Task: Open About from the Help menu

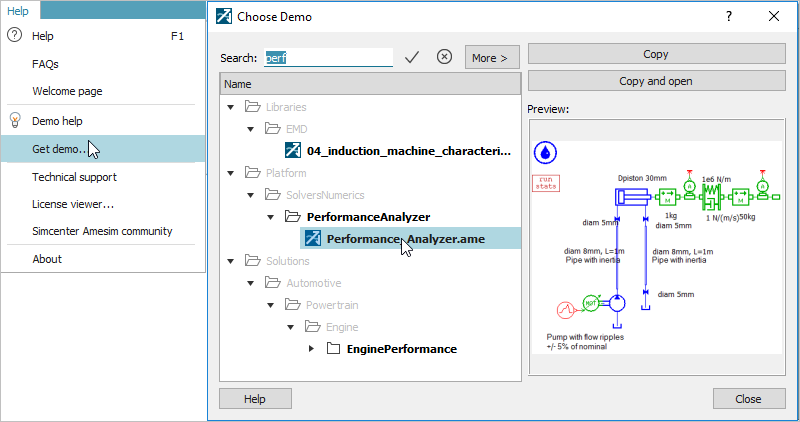Action: pyautogui.click(x=103, y=259)
